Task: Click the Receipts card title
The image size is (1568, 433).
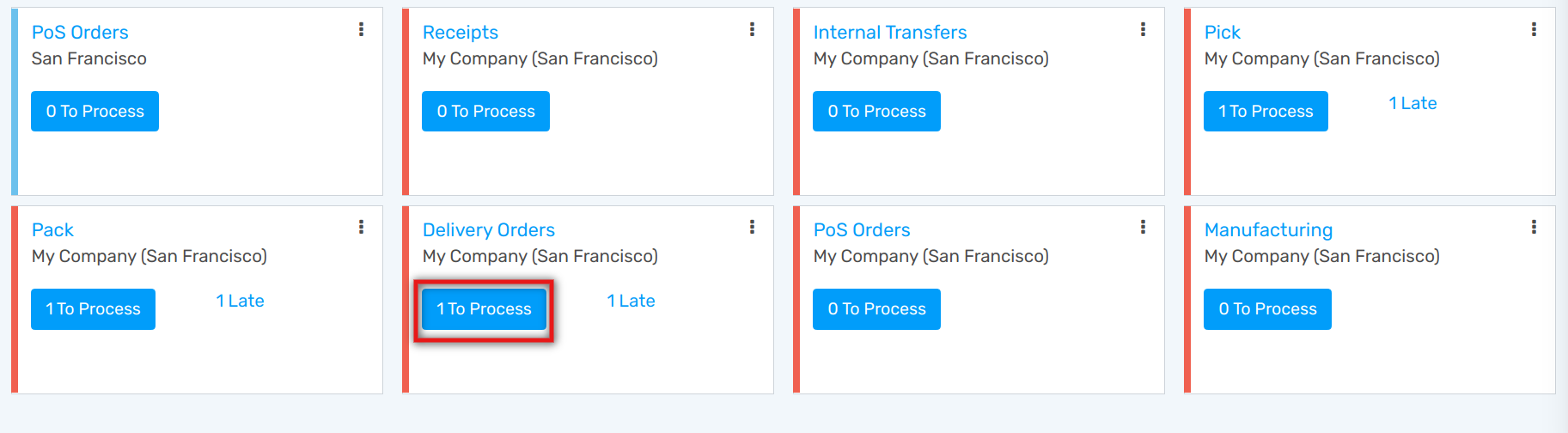Action: tap(460, 33)
